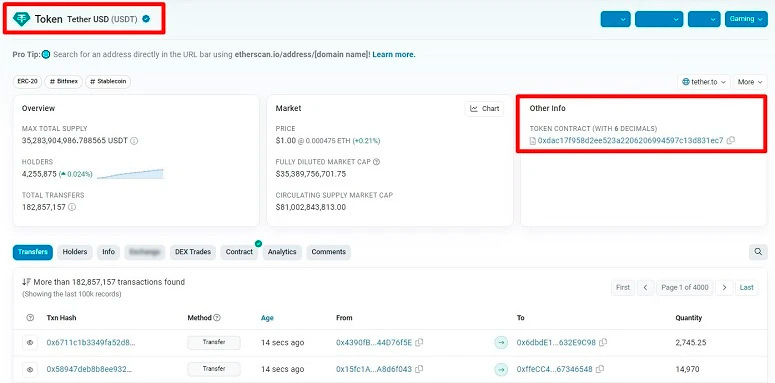Preview transaction 0x6711c1b3349fa52d8 with eye icon
This screenshot has height=383, width=775.
click(30, 342)
